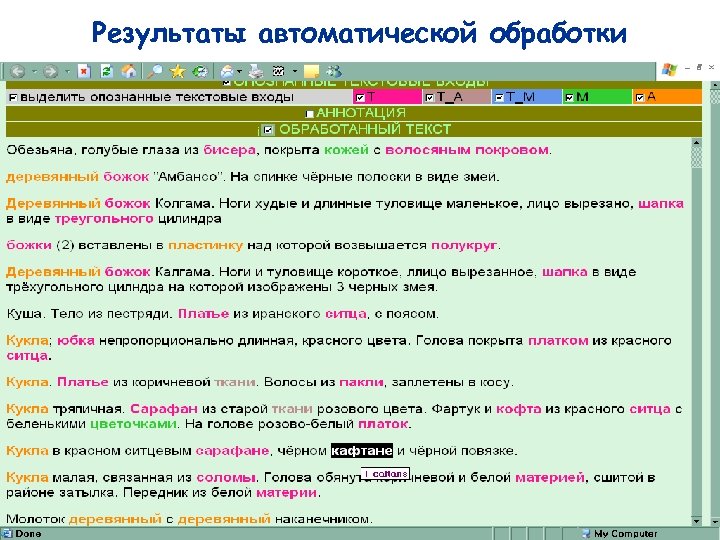Screen dimensions: 720x540
Task: Open the Home page icon
Action: 129,72
